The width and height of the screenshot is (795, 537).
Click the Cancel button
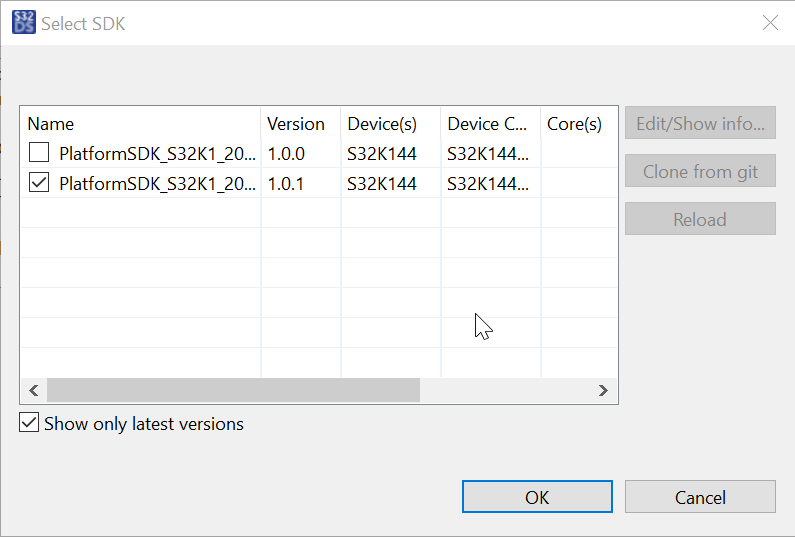(x=700, y=497)
